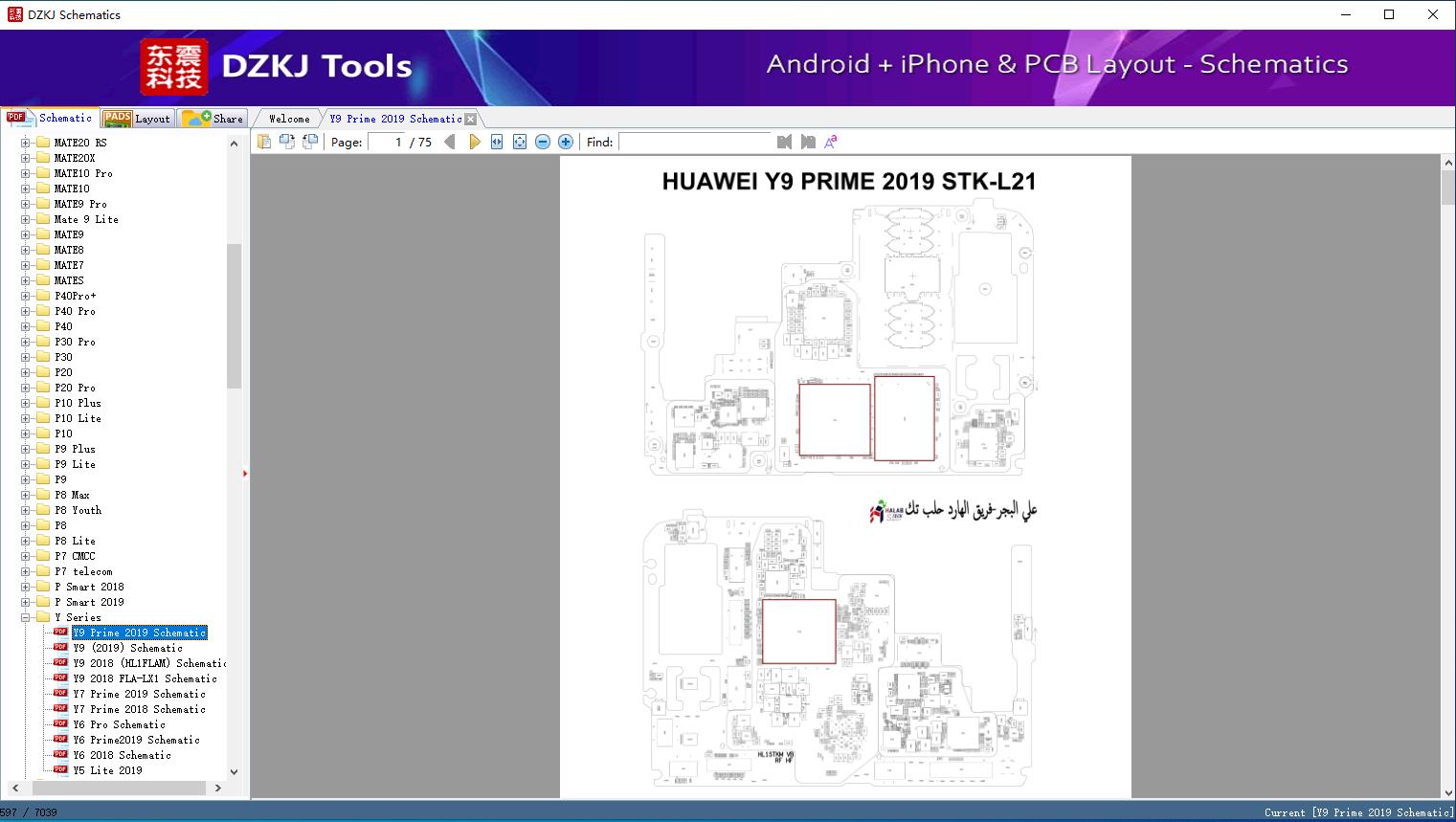Screen dimensions: 1456x822
Task: Collapse the side panel with red arrow
Action: pos(245,474)
